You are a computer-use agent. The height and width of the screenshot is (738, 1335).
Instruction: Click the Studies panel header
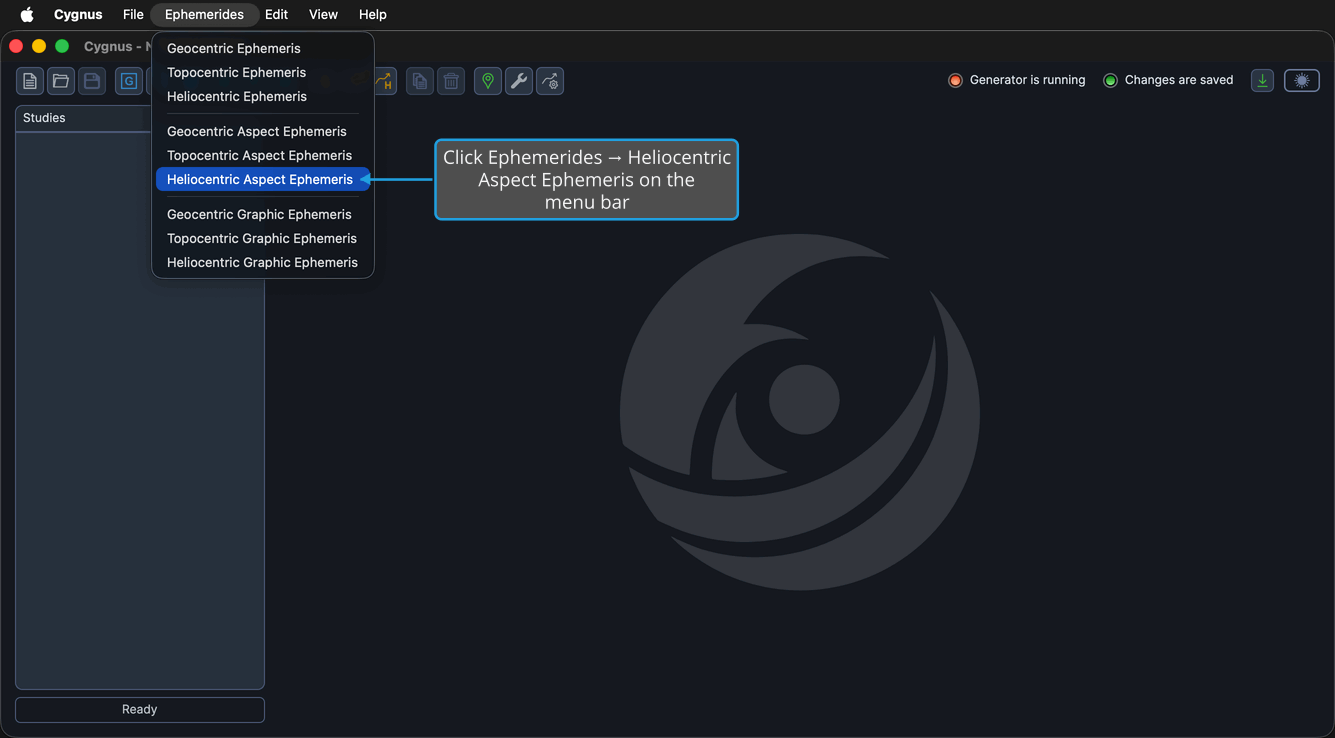pyautogui.click(x=83, y=118)
